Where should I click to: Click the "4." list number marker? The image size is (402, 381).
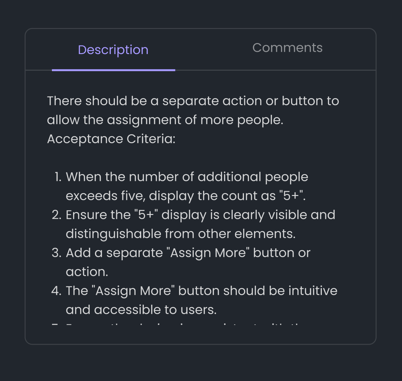[57, 291]
